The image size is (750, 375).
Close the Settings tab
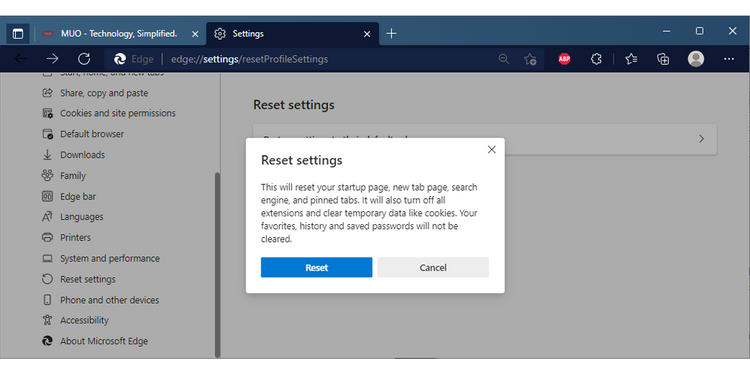[367, 34]
